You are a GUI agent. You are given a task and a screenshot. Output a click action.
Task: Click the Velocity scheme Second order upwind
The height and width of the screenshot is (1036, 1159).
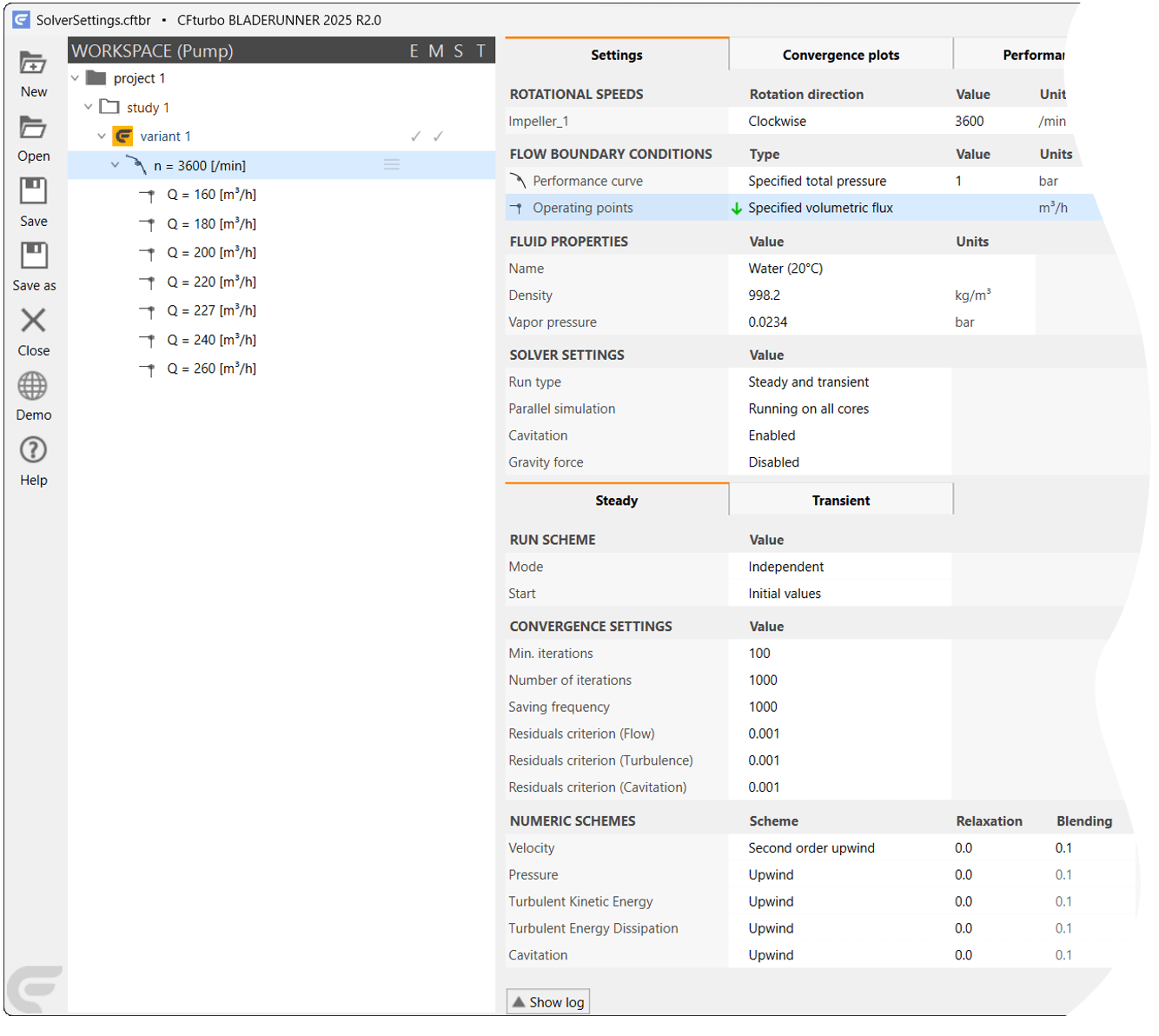click(811, 848)
